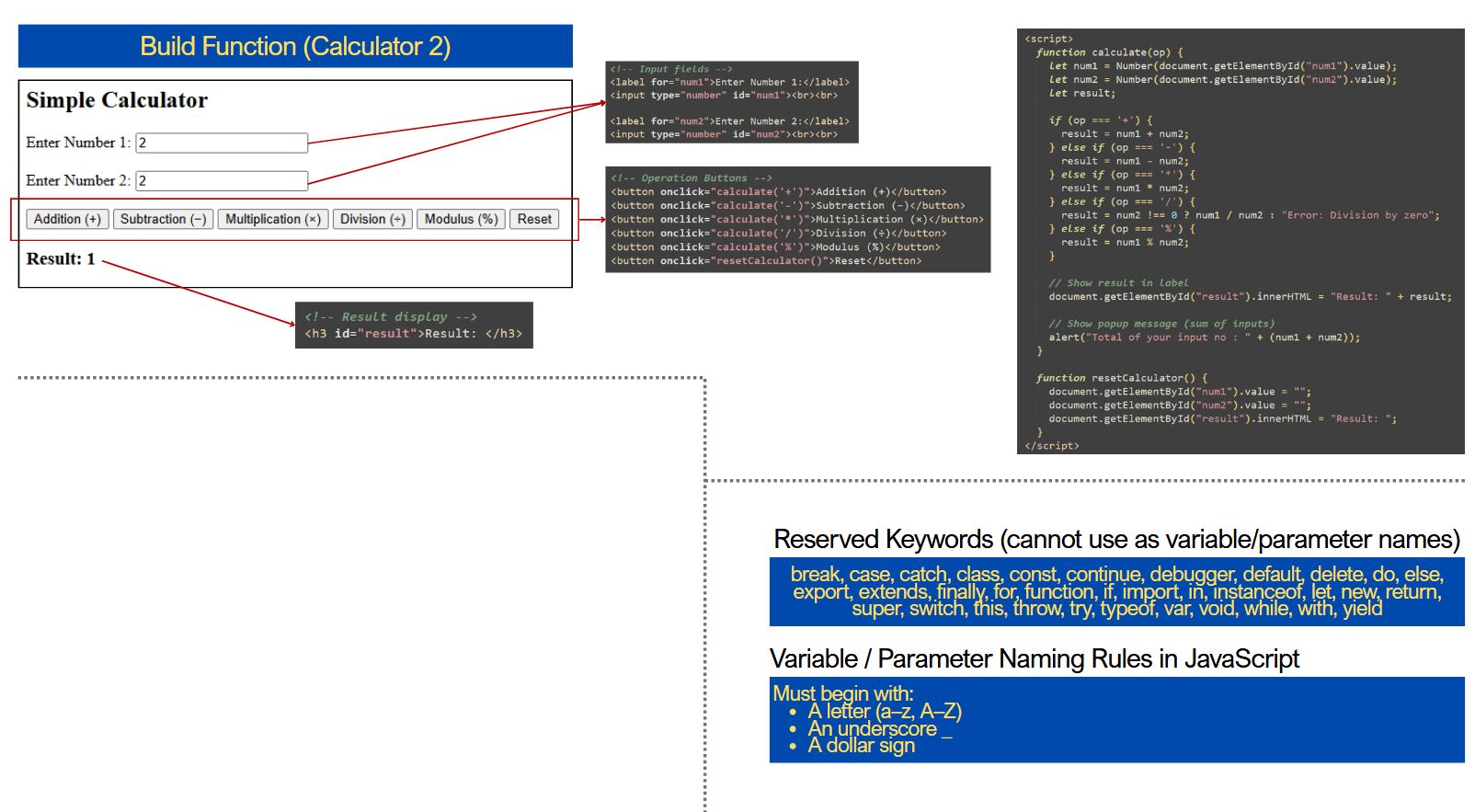Click into the Enter Number 2 input field

222,181
